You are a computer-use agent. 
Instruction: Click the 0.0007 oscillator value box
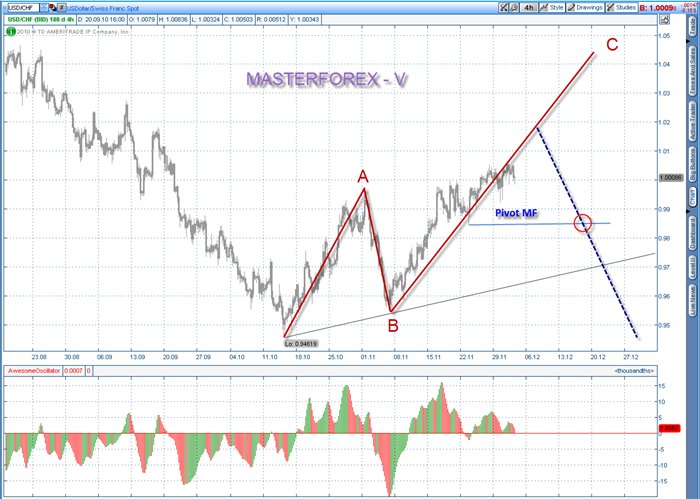pos(74,371)
